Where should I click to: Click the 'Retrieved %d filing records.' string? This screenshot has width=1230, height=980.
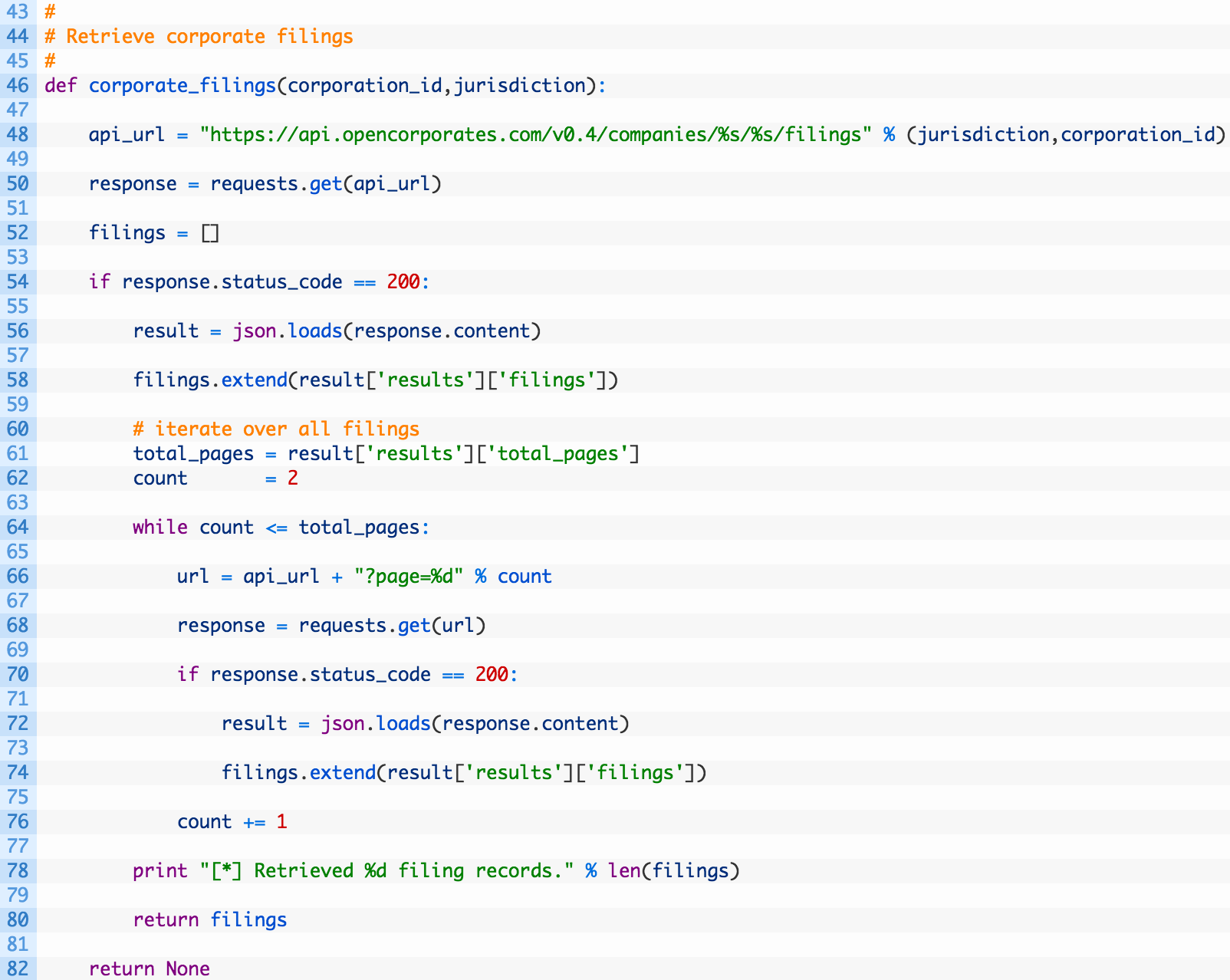tap(387, 870)
